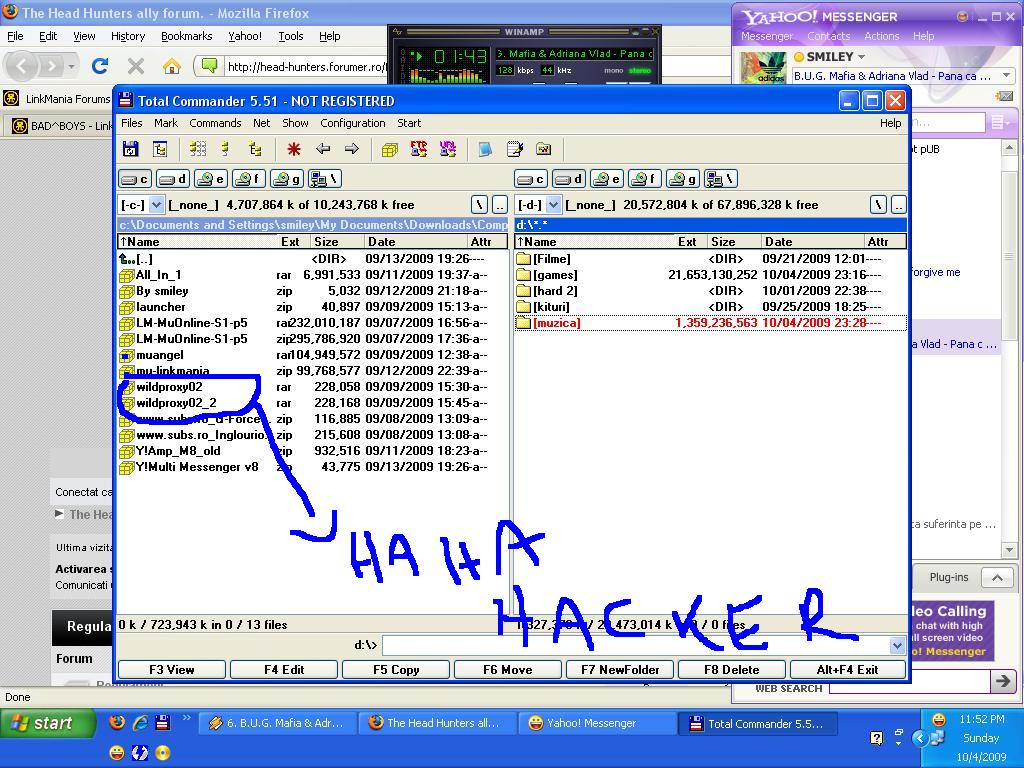Click the Firefox address bar URL

pos(307,67)
